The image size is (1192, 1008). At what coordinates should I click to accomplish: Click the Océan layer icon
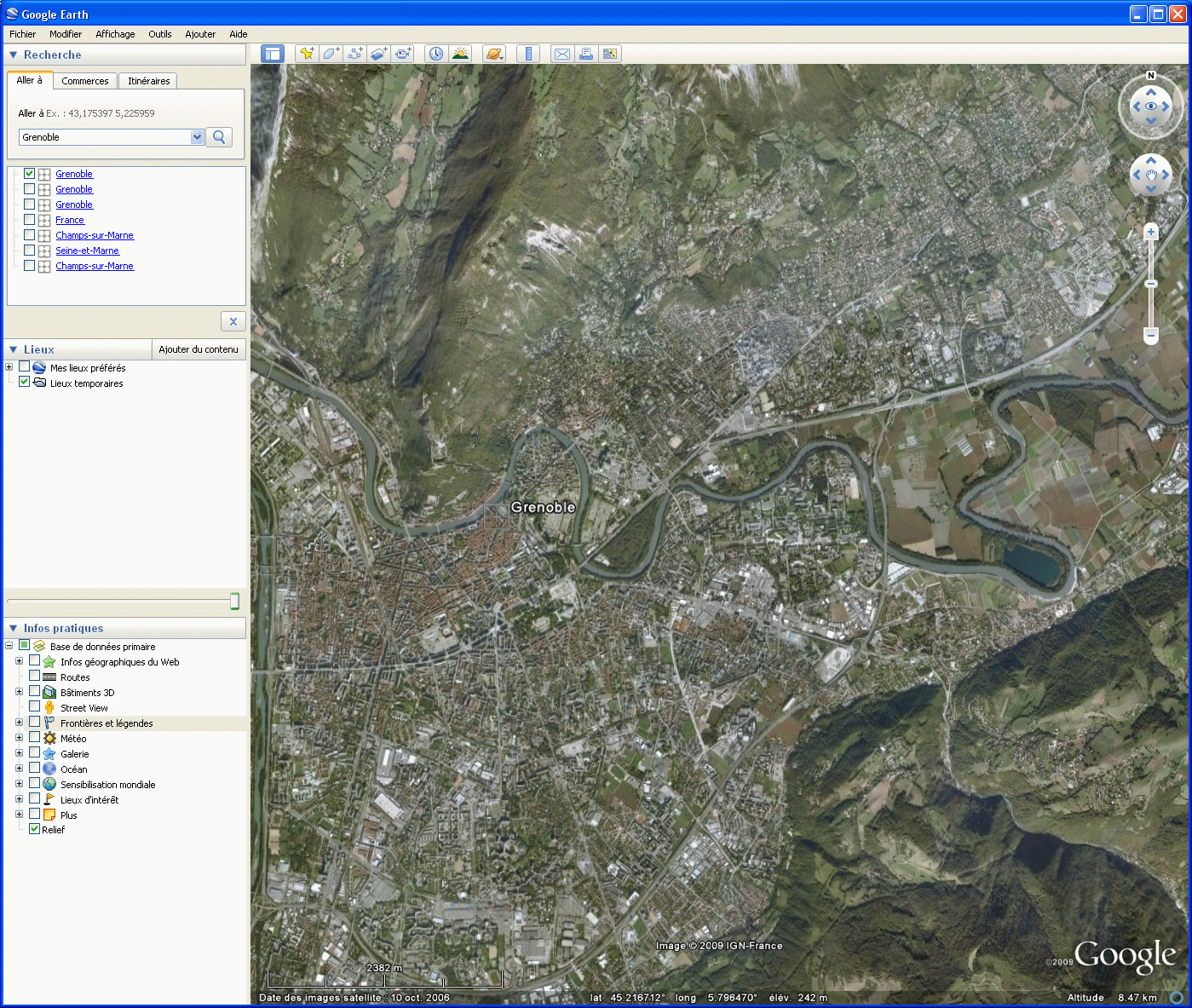[x=49, y=769]
